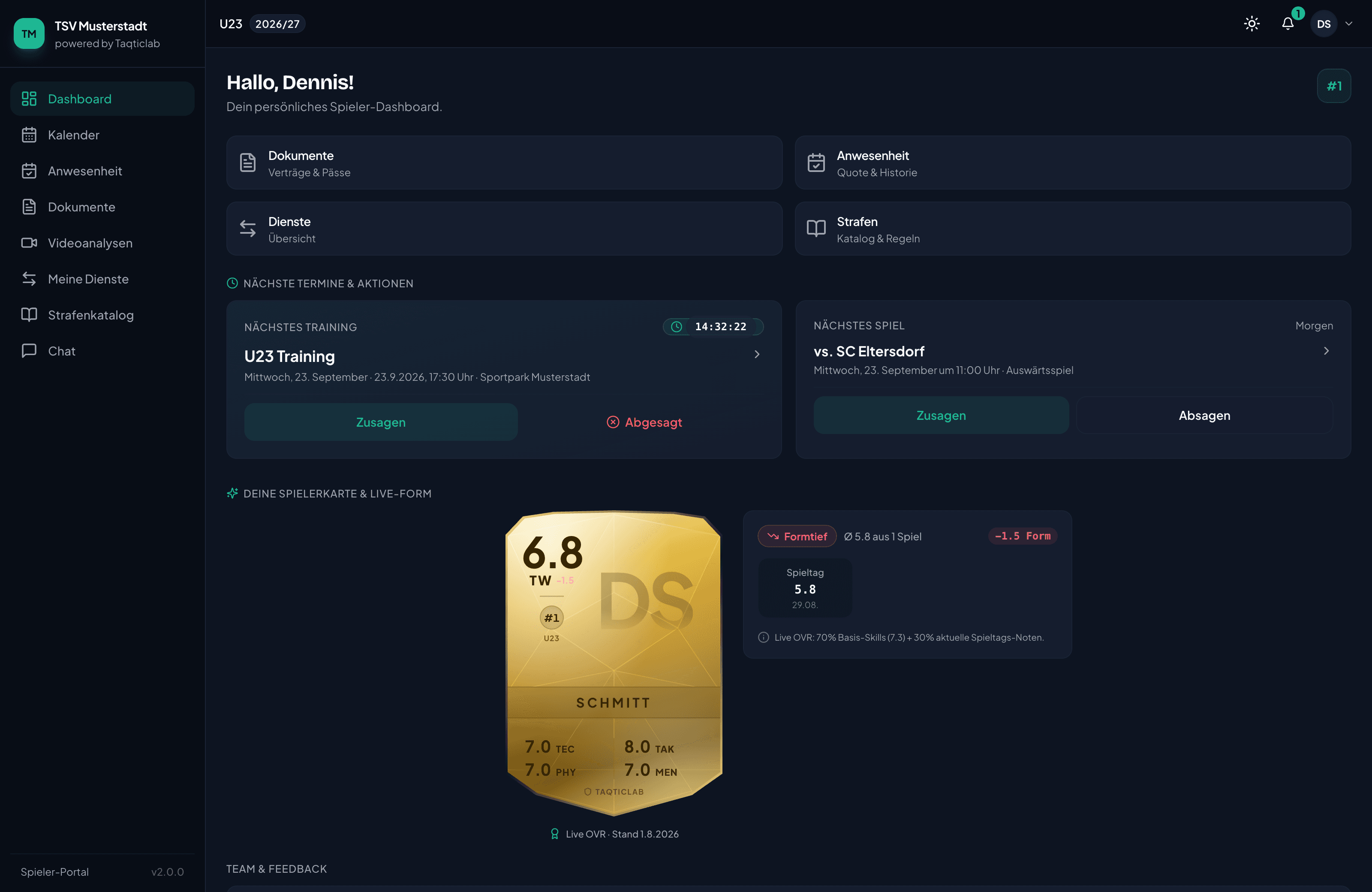This screenshot has height=892, width=1372.
Task: Click the Dienste card arrows icon
Action: (247, 229)
